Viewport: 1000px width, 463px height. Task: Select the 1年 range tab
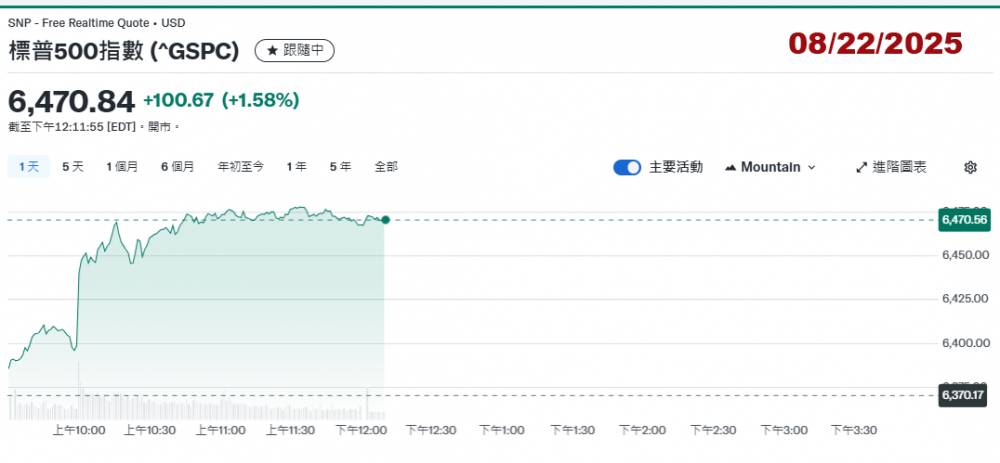296,167
